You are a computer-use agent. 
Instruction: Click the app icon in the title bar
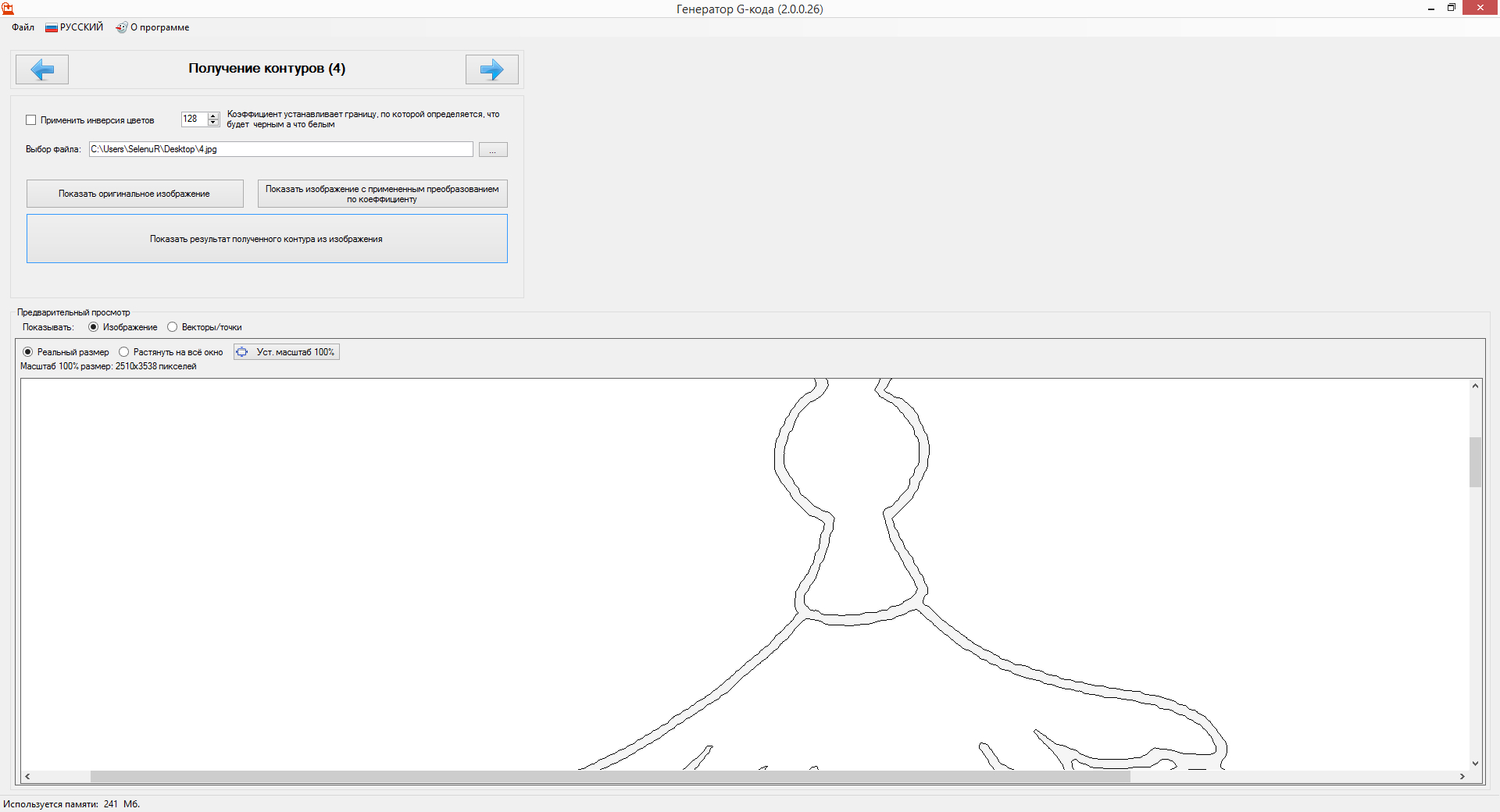click(8, 9)
